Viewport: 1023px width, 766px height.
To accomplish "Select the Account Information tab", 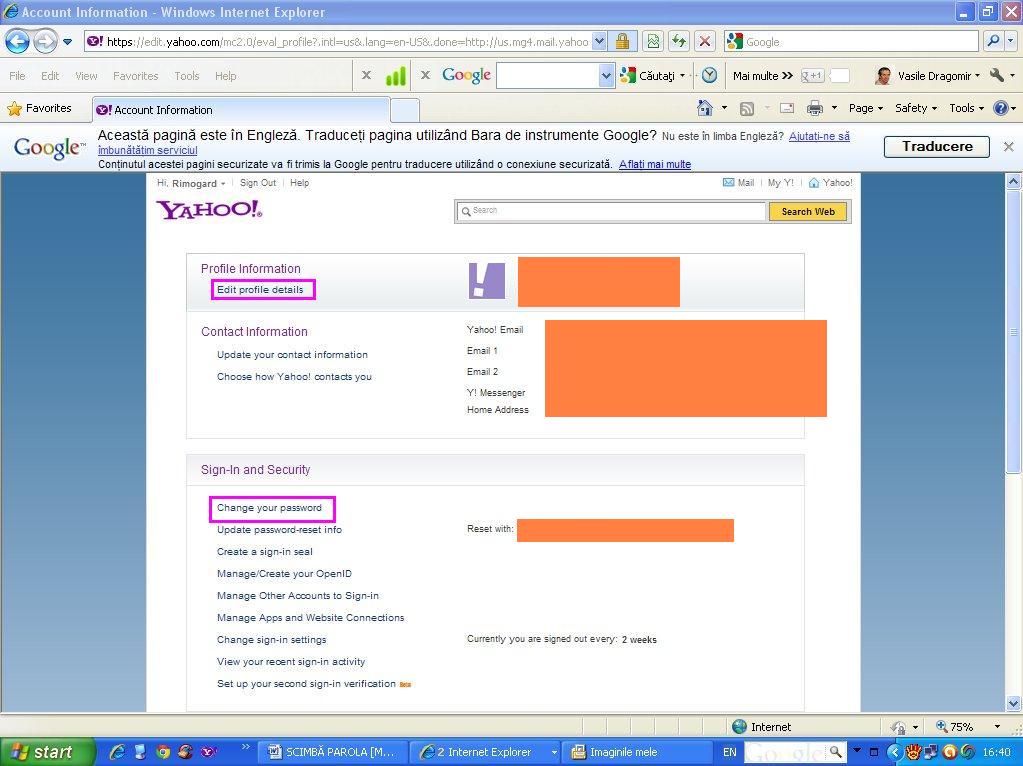I will (x=241, y=110).
